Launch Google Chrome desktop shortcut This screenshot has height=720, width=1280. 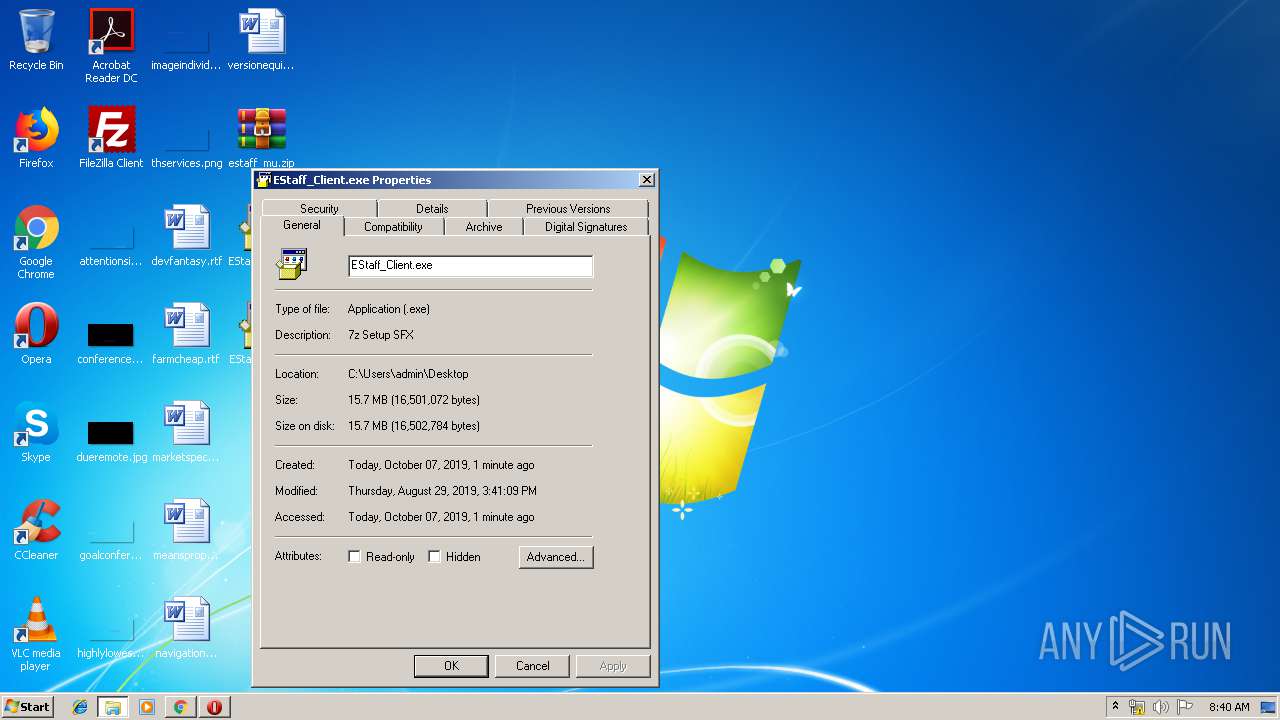tap(36, 242)
